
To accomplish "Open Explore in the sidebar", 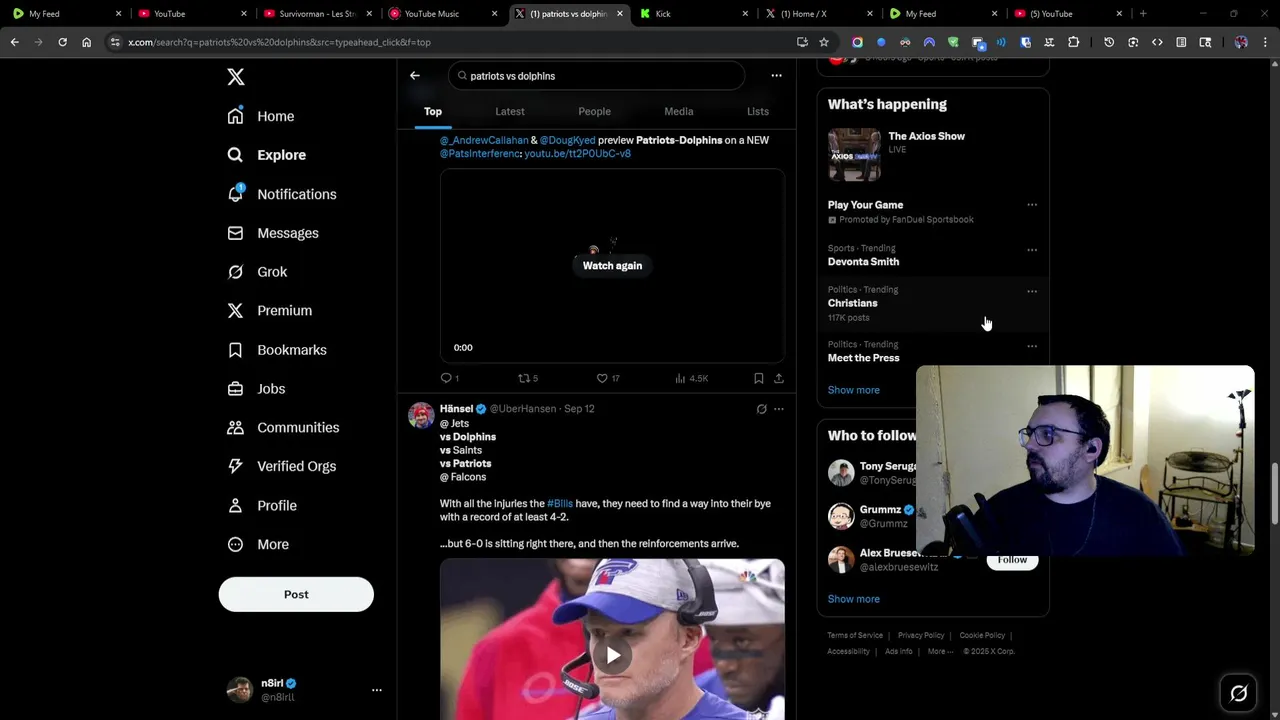I will [x=266, y=155].
